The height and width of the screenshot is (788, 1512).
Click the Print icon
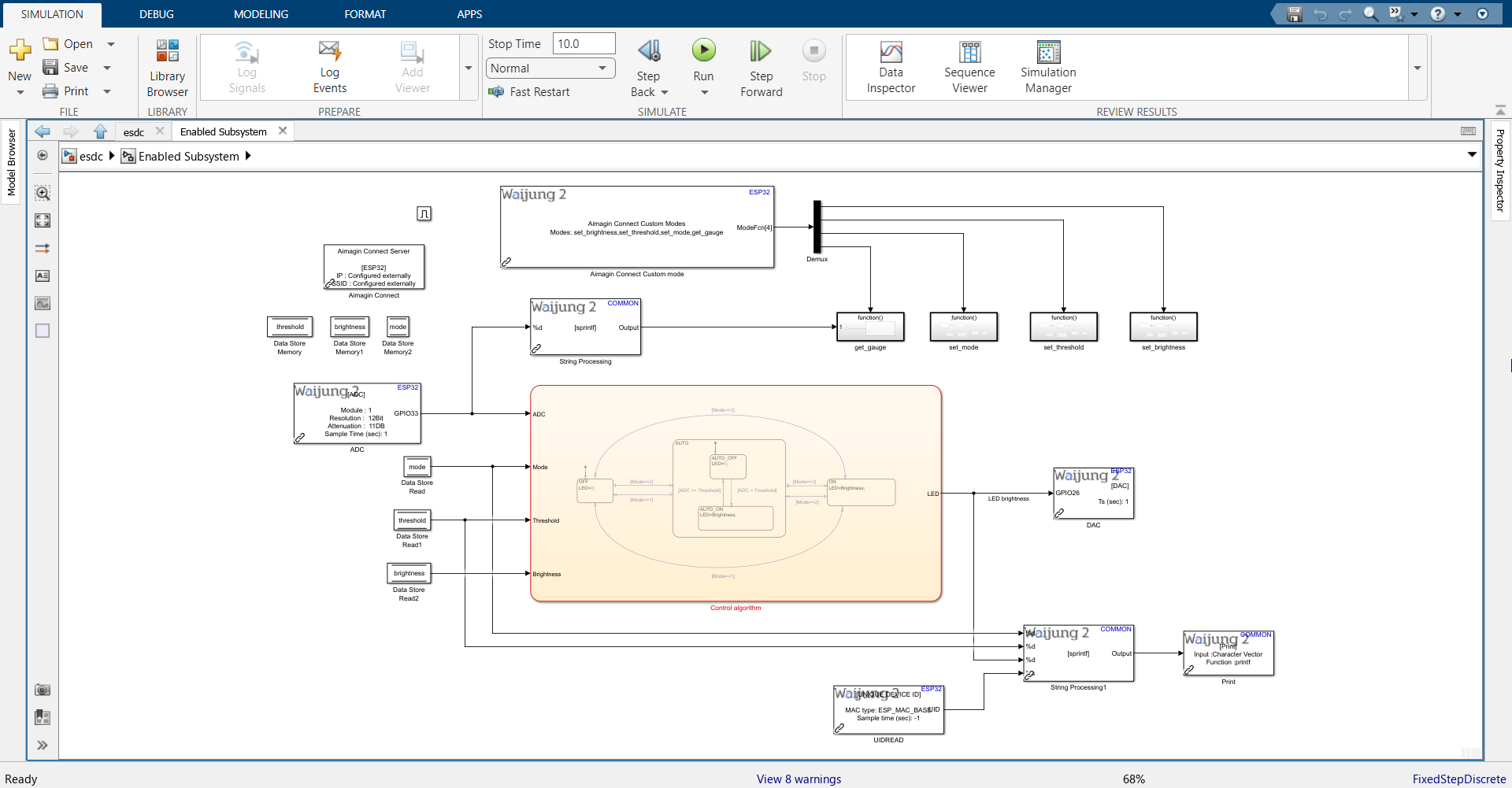50,91
